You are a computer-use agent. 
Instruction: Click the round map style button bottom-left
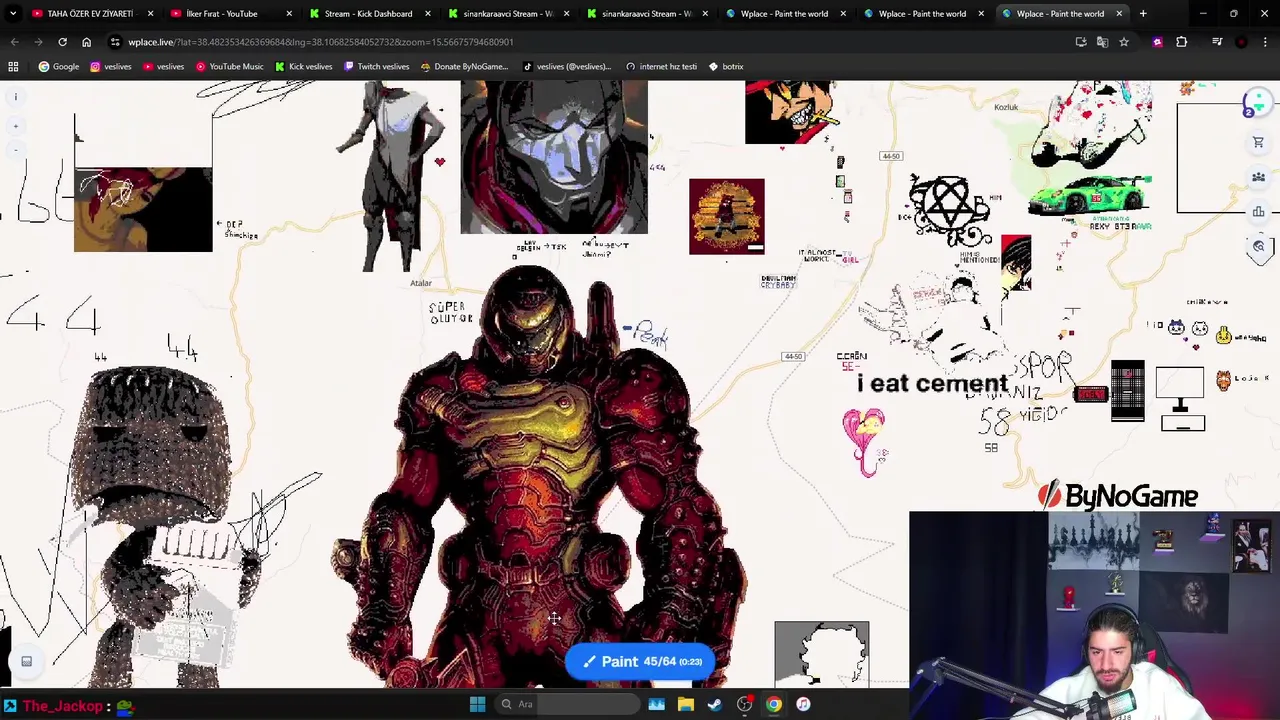27,661
